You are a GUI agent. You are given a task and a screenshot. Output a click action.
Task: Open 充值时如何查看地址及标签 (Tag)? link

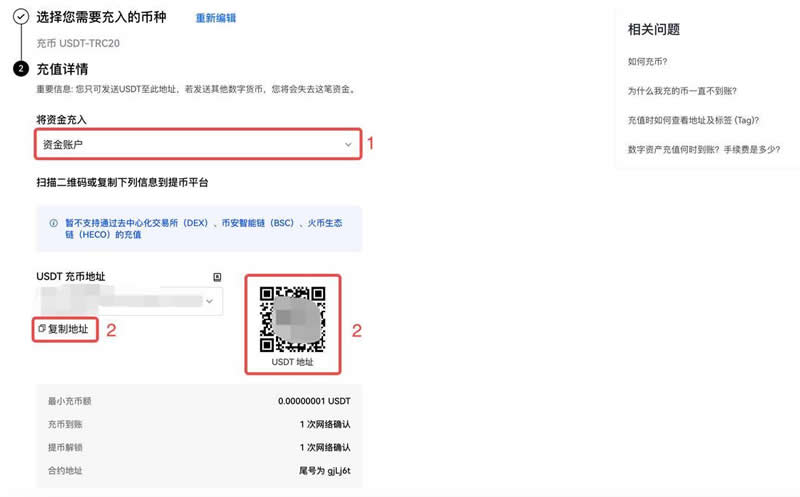click(693, 120)
